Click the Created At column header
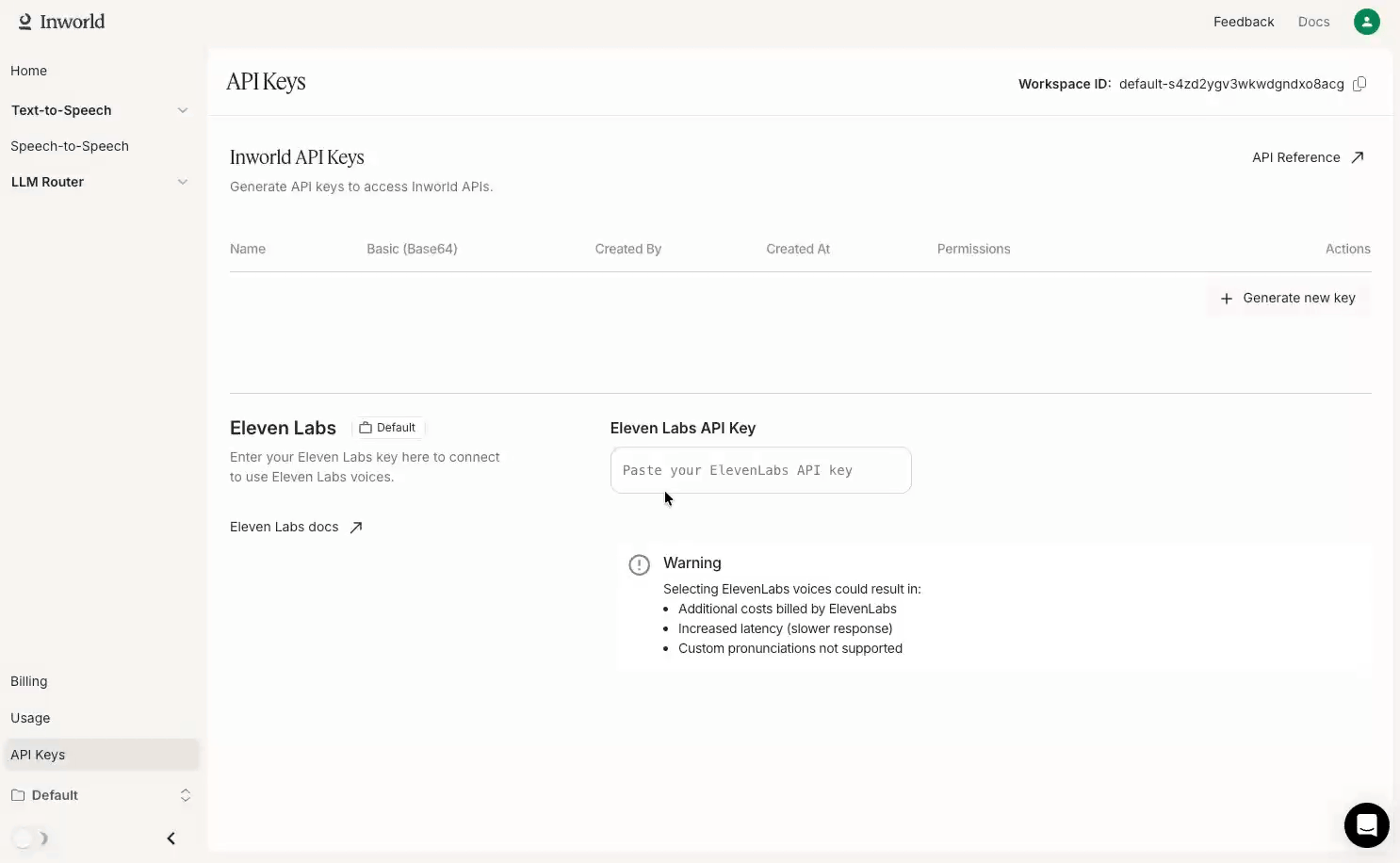 click(798, 249)
